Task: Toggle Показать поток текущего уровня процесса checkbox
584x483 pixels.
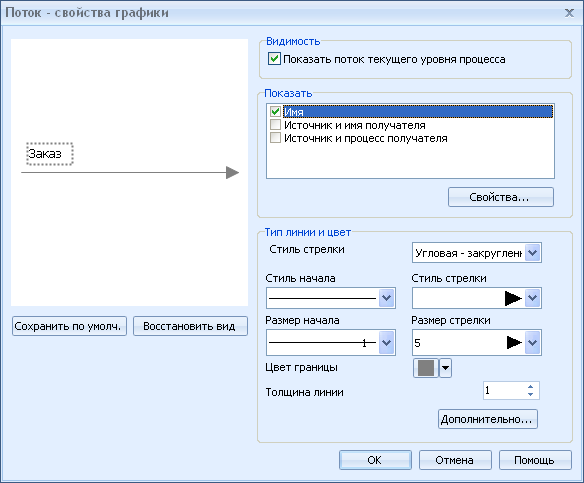Action: coord(274,59)
